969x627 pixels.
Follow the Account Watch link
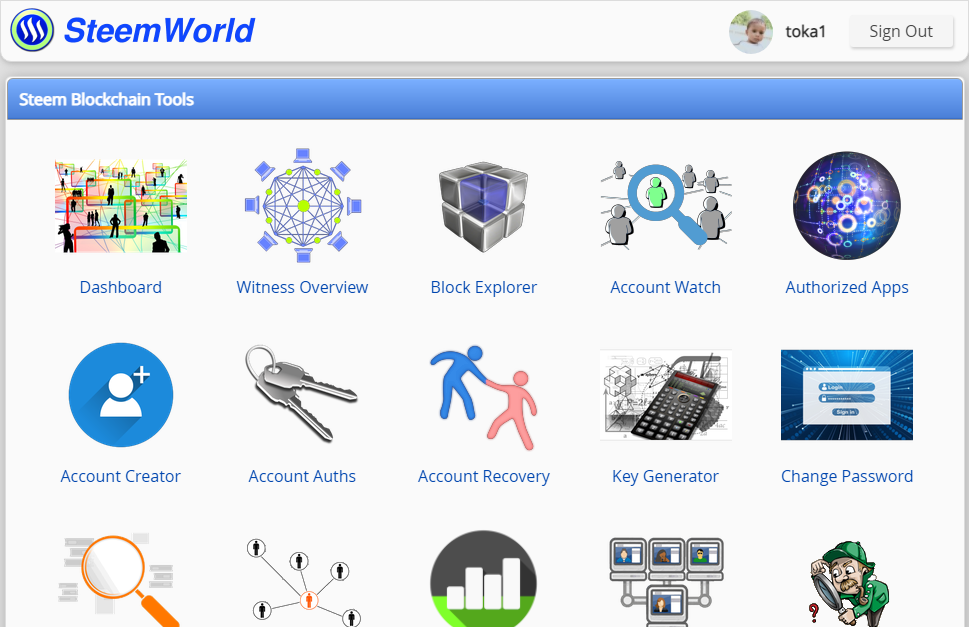click(666, 287)
